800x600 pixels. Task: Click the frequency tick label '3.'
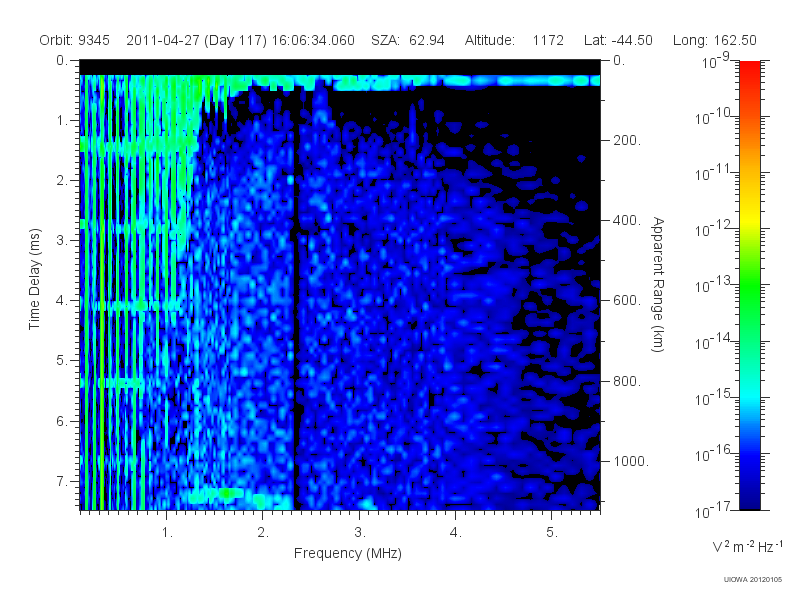point(360,533)
